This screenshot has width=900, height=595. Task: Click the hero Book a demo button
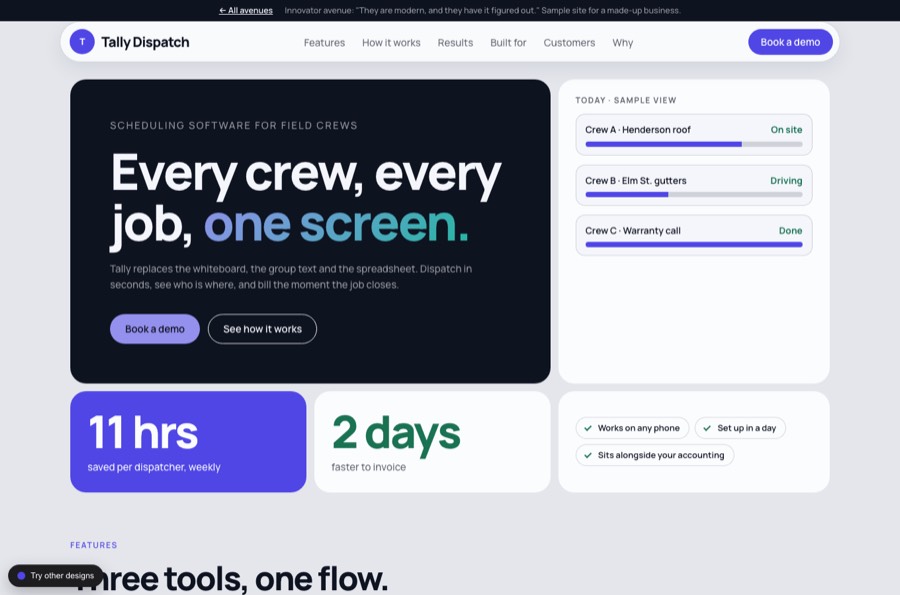(154, 329)
